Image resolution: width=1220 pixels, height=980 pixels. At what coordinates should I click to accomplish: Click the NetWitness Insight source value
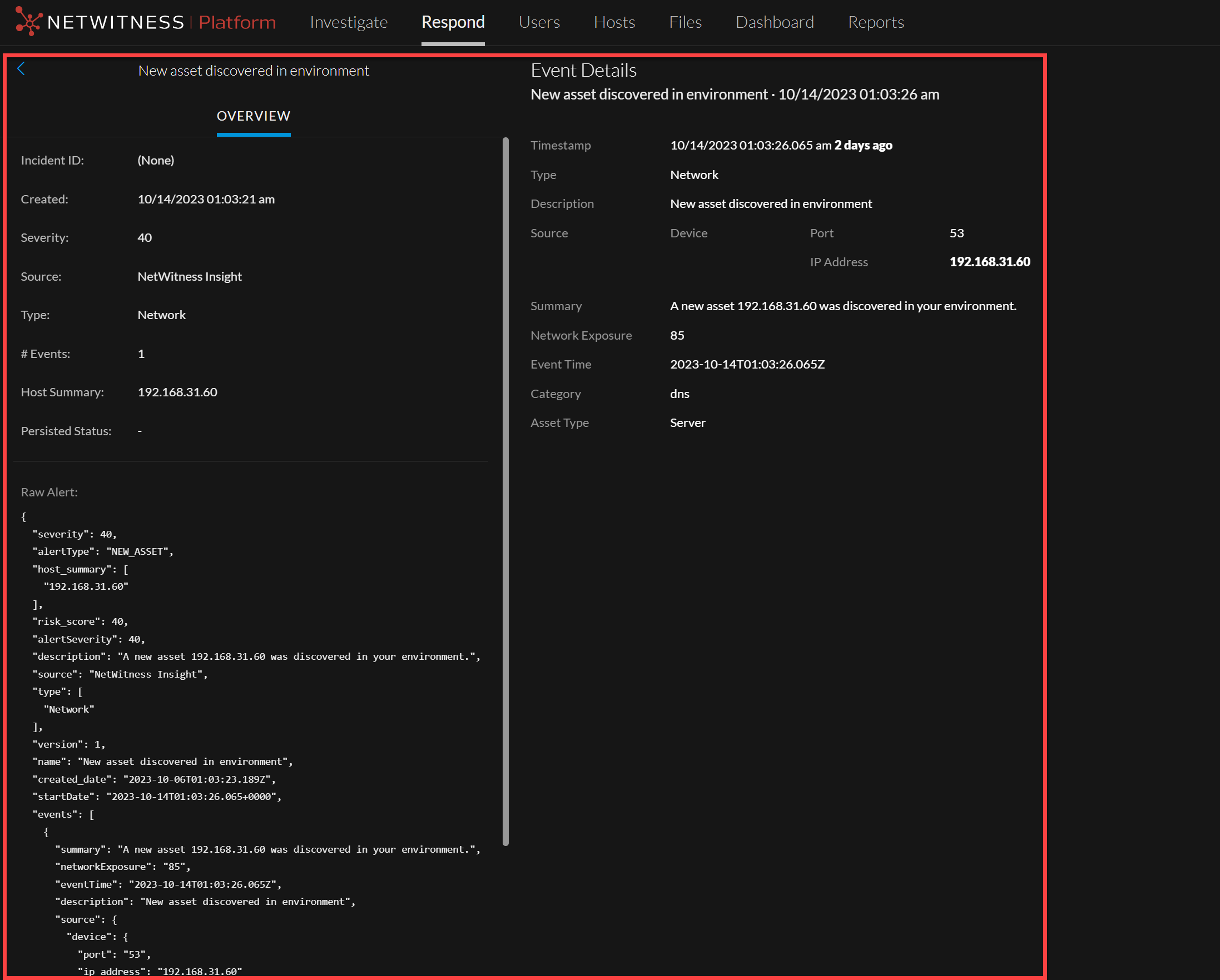(x=190, y=277)
